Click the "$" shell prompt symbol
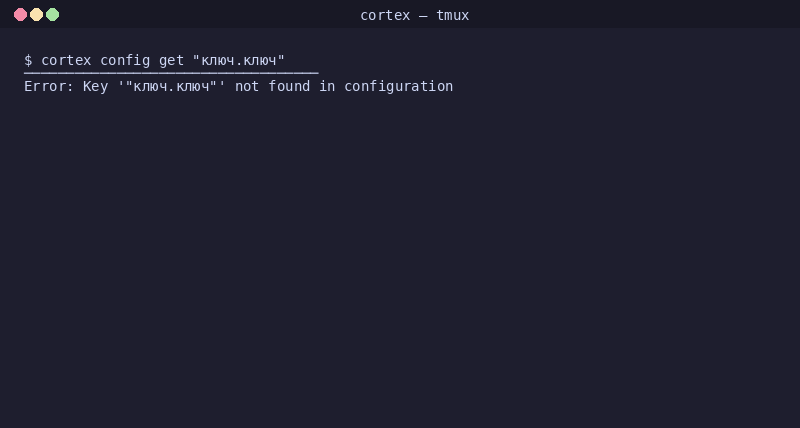Screen dimensions: 800x428 pyautogui.click(x=28, y=60)
